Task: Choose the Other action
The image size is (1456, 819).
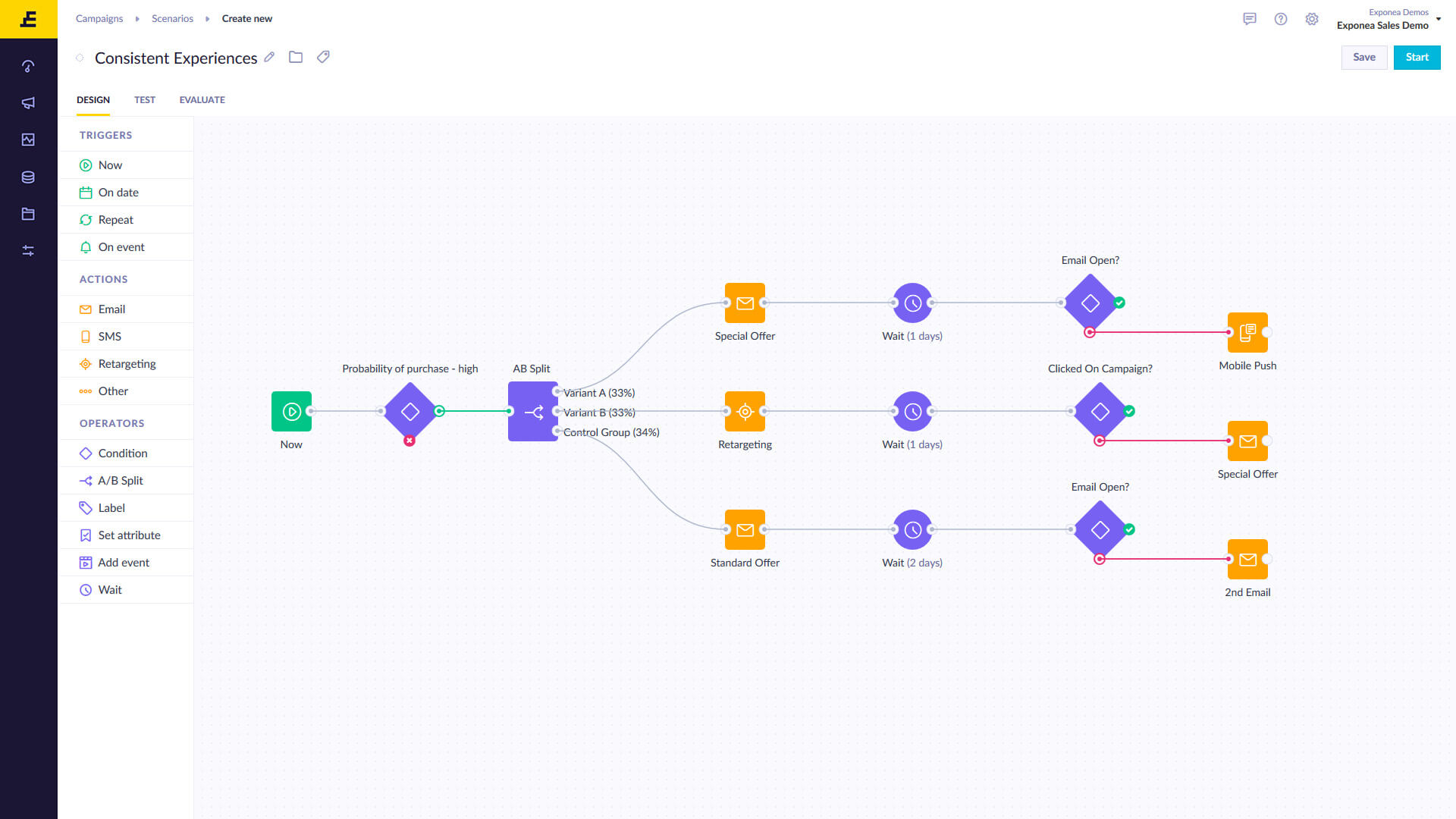Action: click(x=126, y=391)
